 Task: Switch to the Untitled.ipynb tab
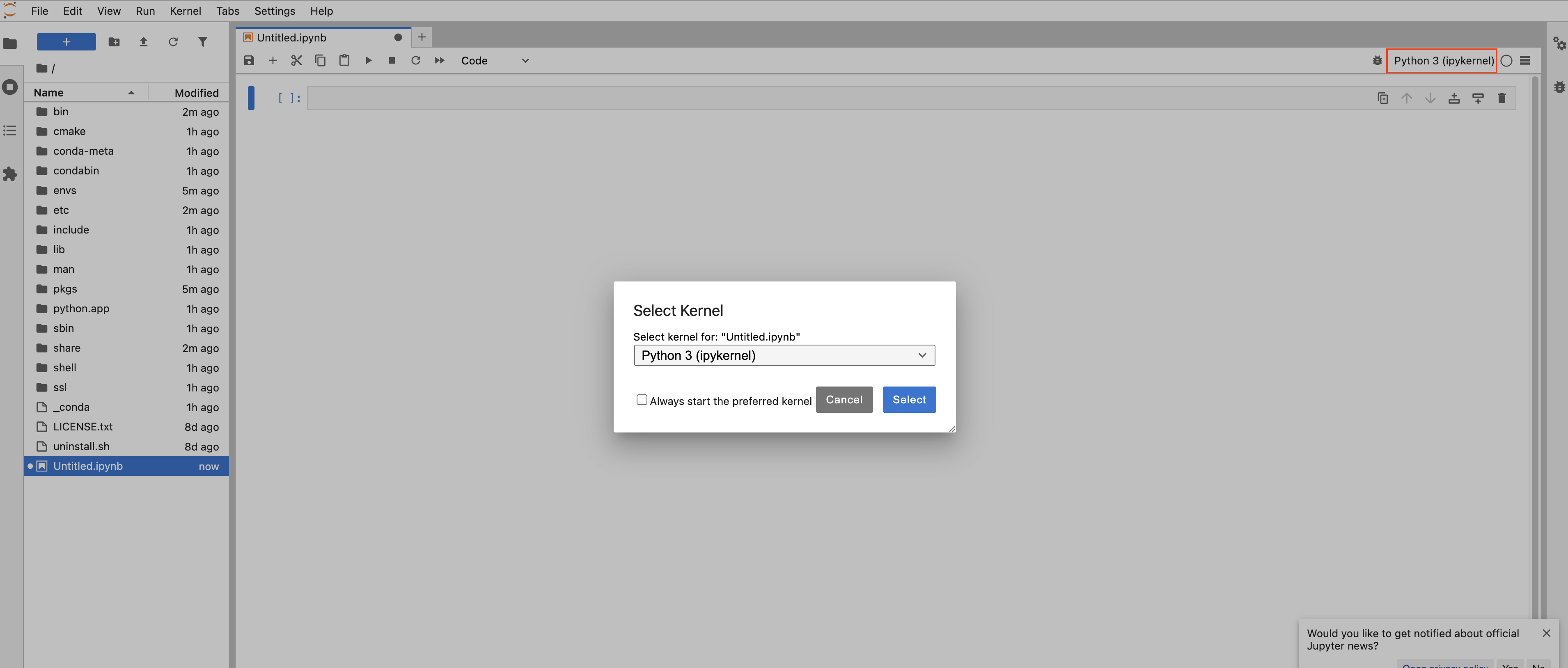coord(291,38)
